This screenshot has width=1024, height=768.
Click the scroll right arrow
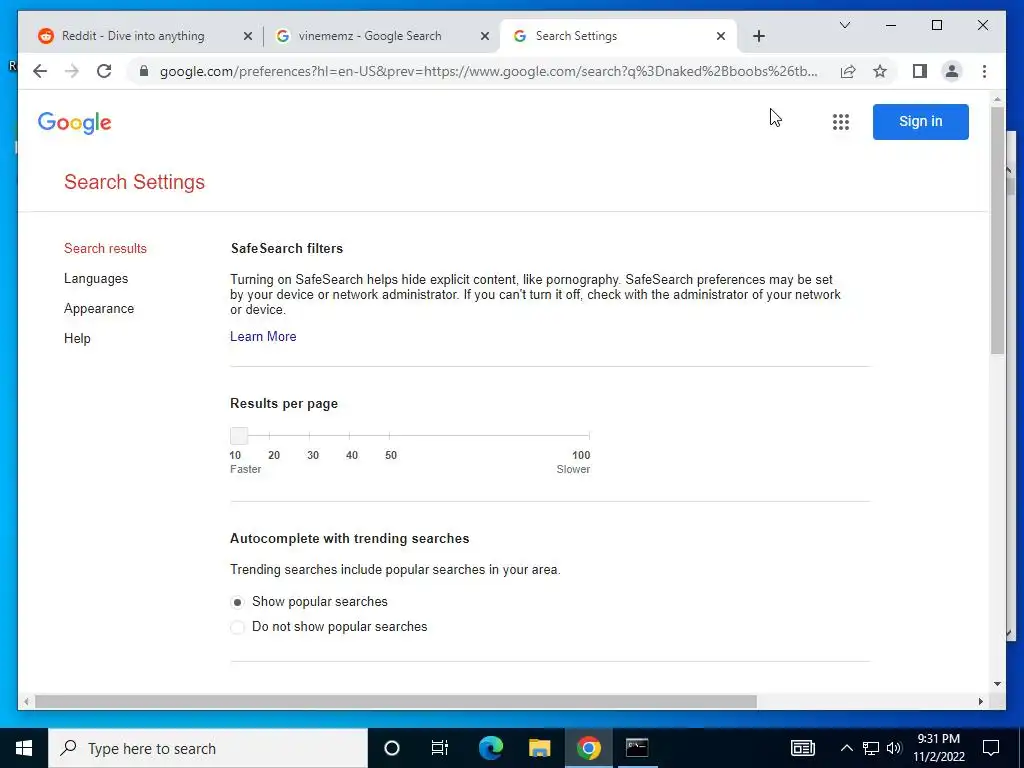pyautogui.click(x=980, y=701)
